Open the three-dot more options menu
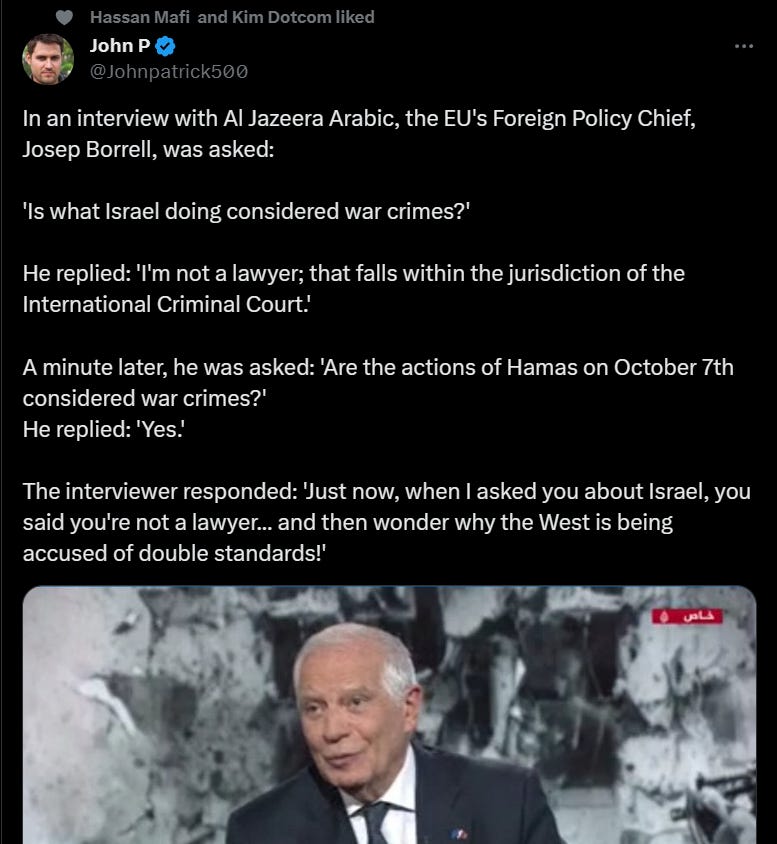This screenshot has width=777, height=844. point(744,46)
